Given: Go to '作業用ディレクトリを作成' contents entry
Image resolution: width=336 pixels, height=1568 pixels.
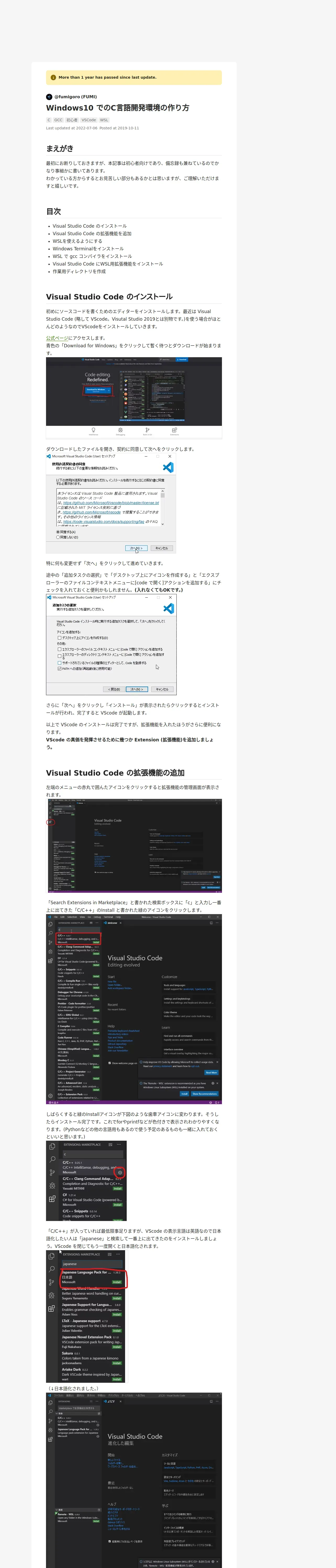Looking at the screenshot, I should coord(79,272).
